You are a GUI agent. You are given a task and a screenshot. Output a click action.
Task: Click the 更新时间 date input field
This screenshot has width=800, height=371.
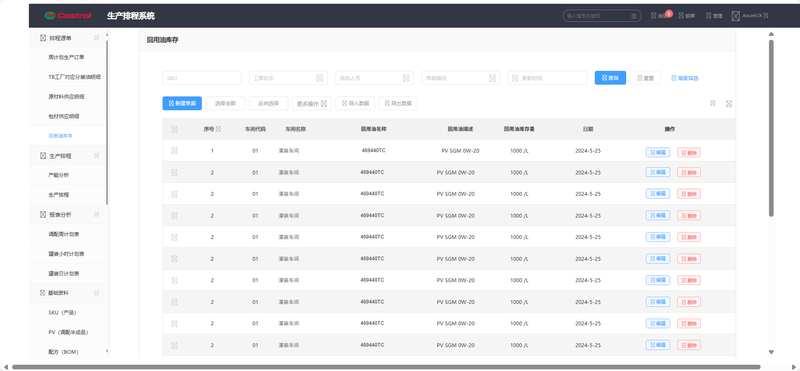pyautogui.click(x=547, y=78)
